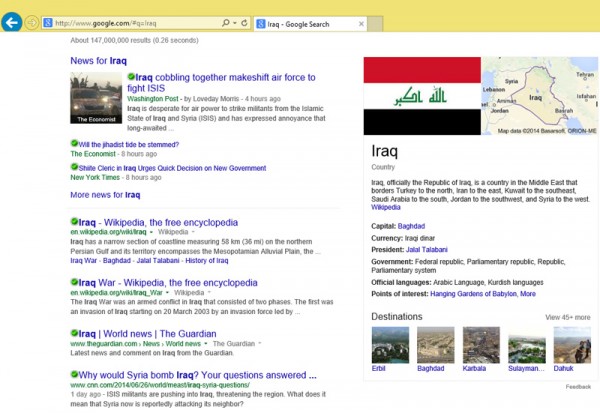Click New York Times source name
This screenshot has height=413, width=600.
click(95, 177)
